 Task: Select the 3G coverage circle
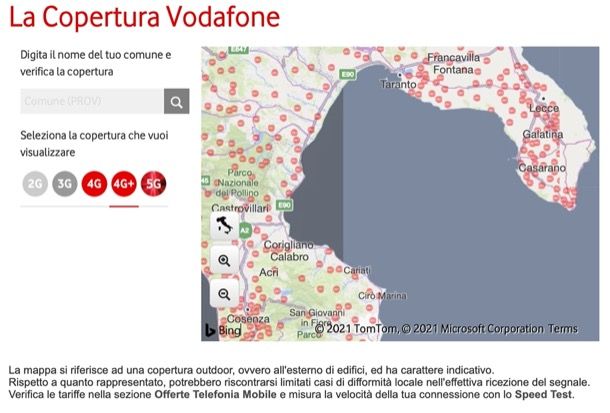[x=65, y=184]
